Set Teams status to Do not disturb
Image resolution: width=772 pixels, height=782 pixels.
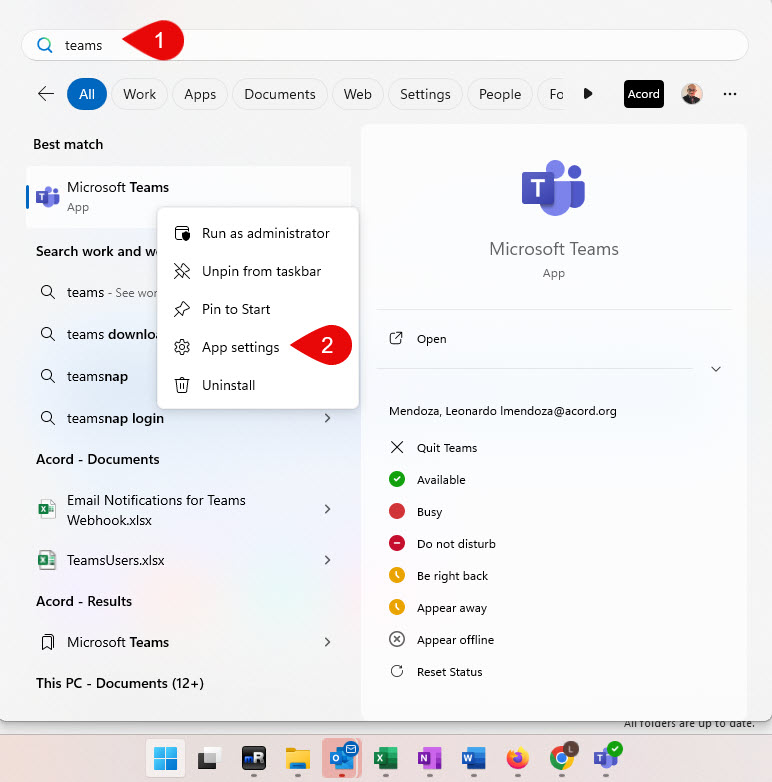pyautogui.click(x=456, y=544)
